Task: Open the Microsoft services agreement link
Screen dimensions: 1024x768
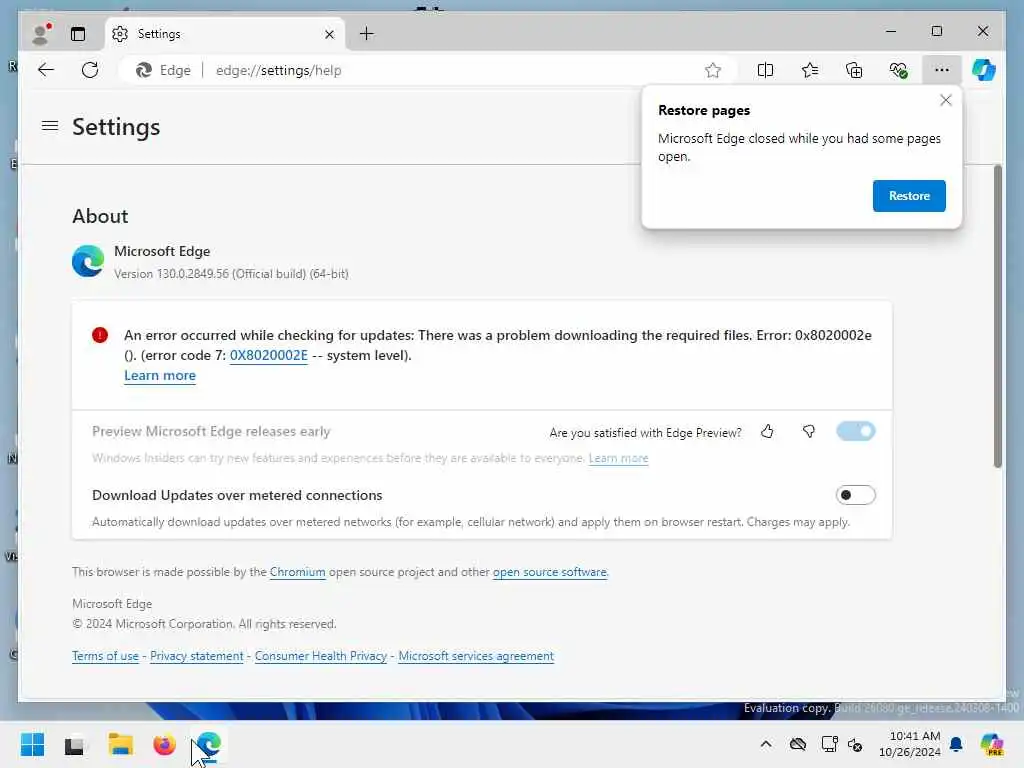Action: pyautogui.click(x=475, y=656)
